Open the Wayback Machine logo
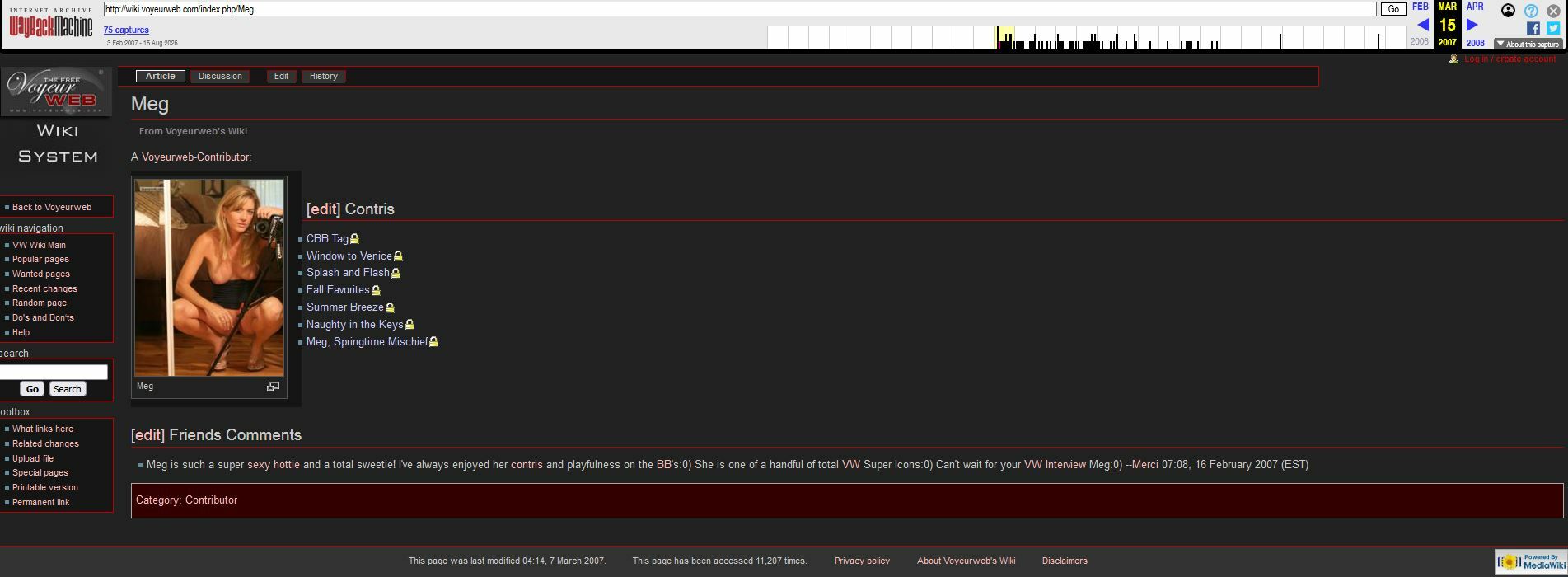The width and height of the screenshot is (1568, 577). click(51, 24)
